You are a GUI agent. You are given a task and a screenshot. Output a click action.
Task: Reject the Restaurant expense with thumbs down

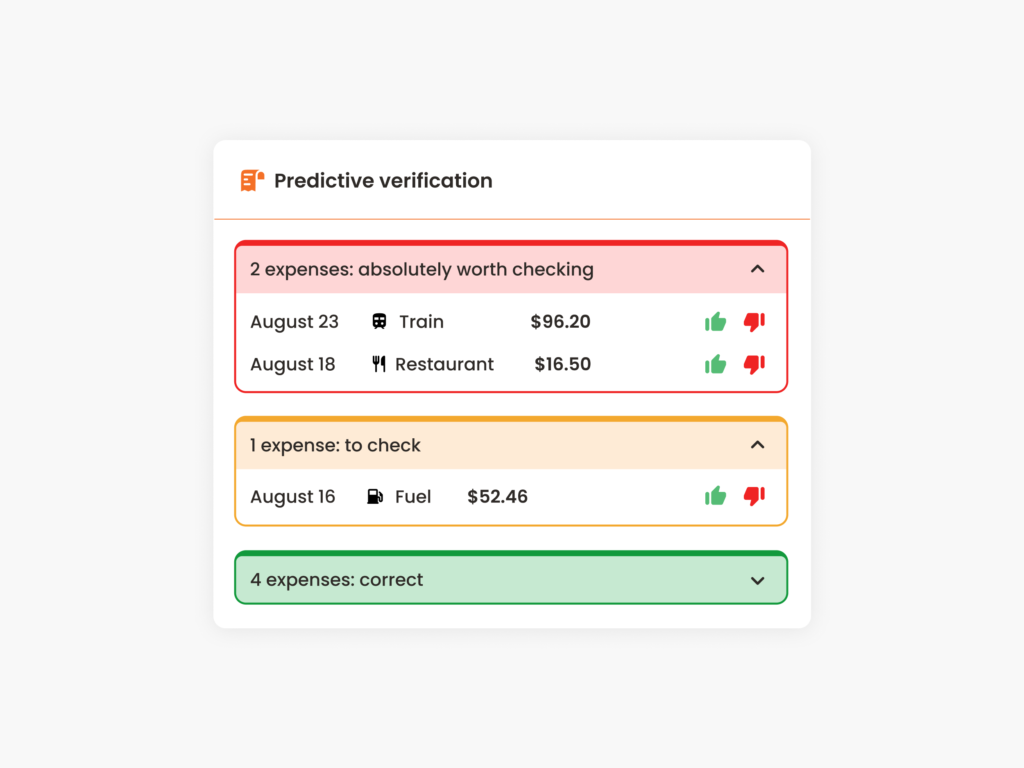[753, 365]
